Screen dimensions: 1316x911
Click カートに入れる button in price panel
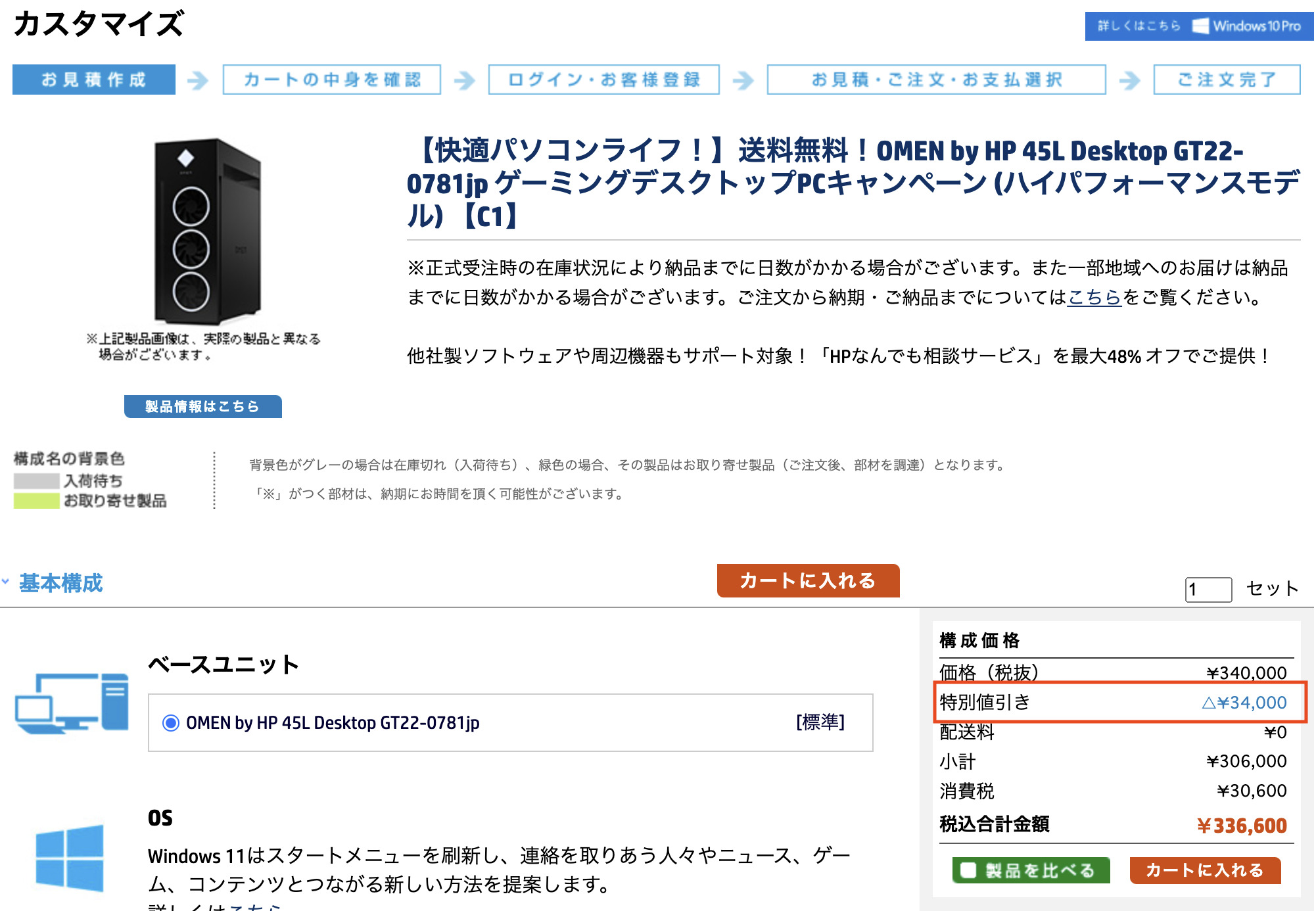coord(1205,870)
